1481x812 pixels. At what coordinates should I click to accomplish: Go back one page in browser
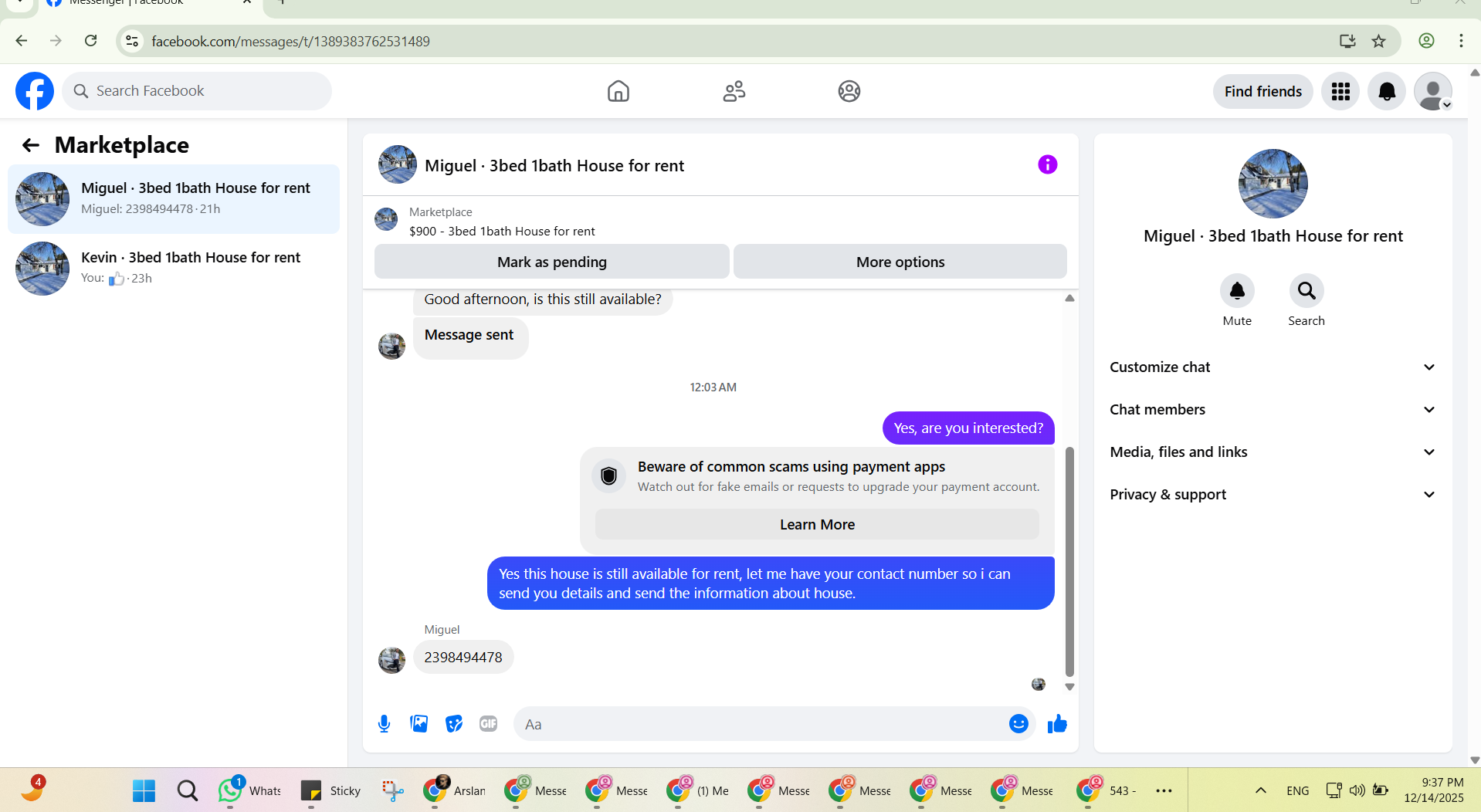(x=22, y=41)
